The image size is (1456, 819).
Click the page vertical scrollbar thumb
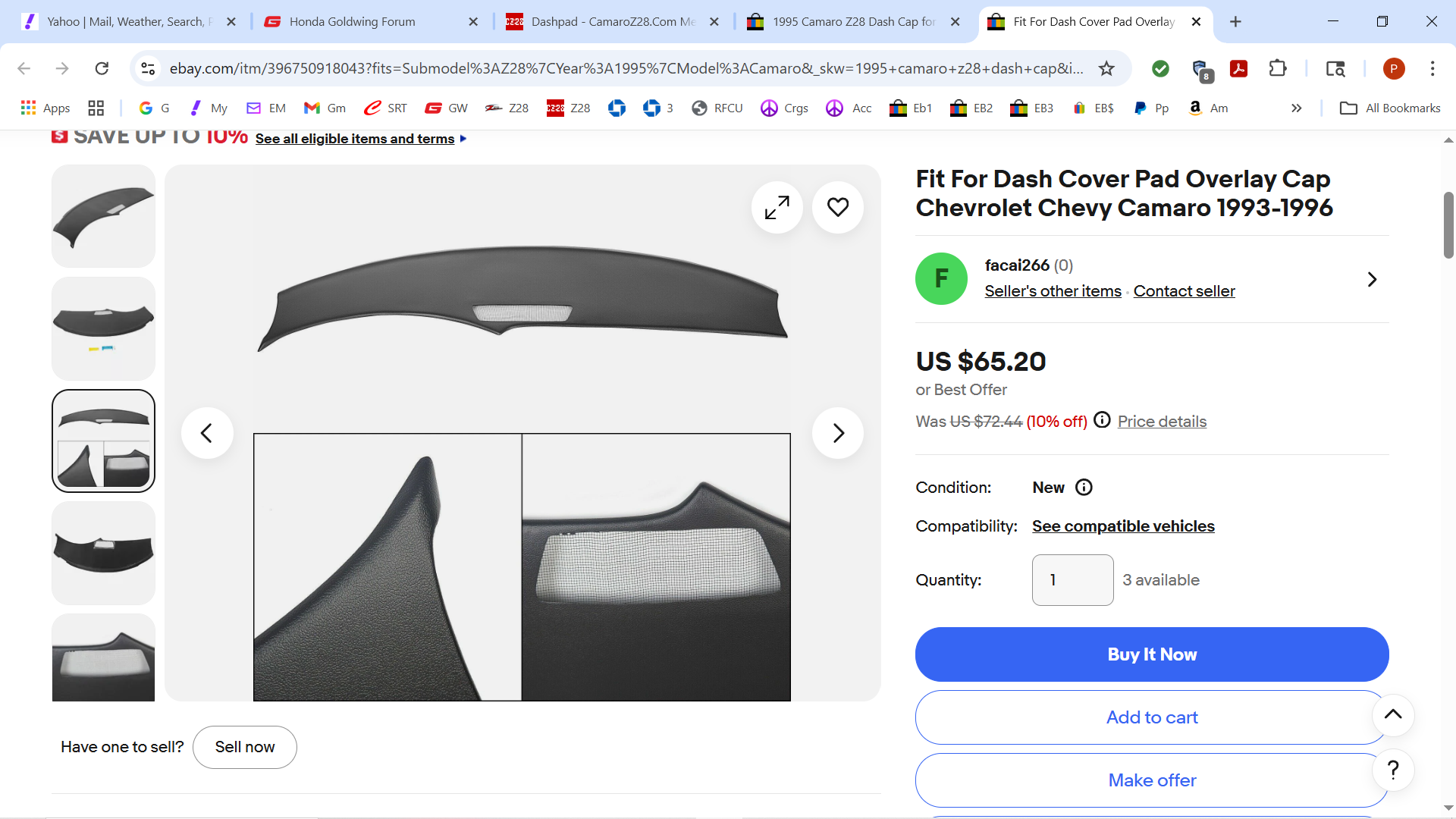click(1448, 225)
